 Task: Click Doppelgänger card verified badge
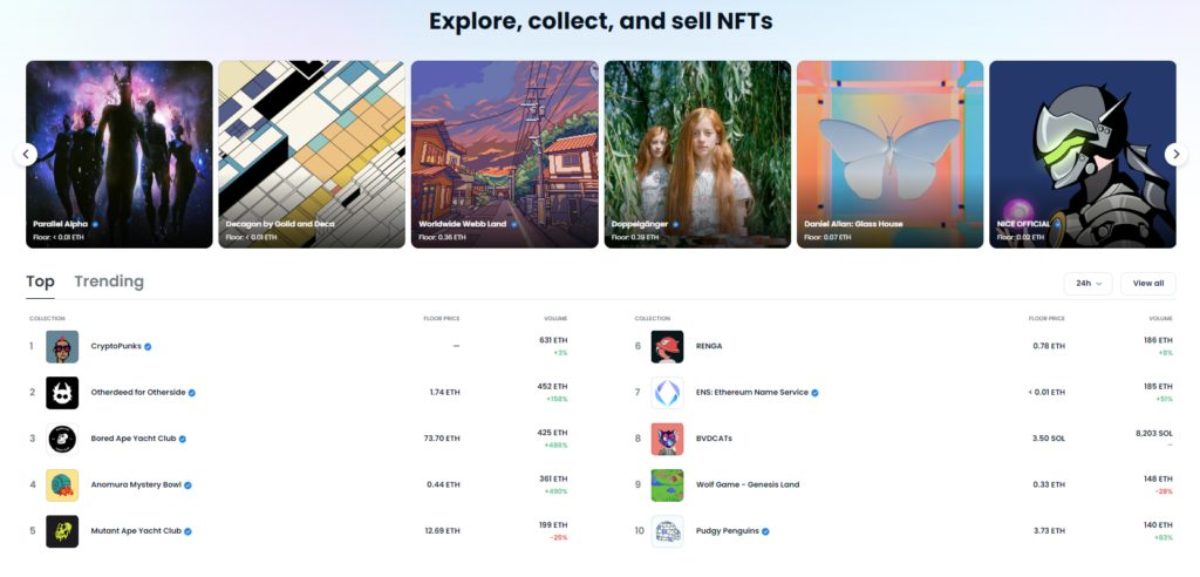[x=676, y=224]
